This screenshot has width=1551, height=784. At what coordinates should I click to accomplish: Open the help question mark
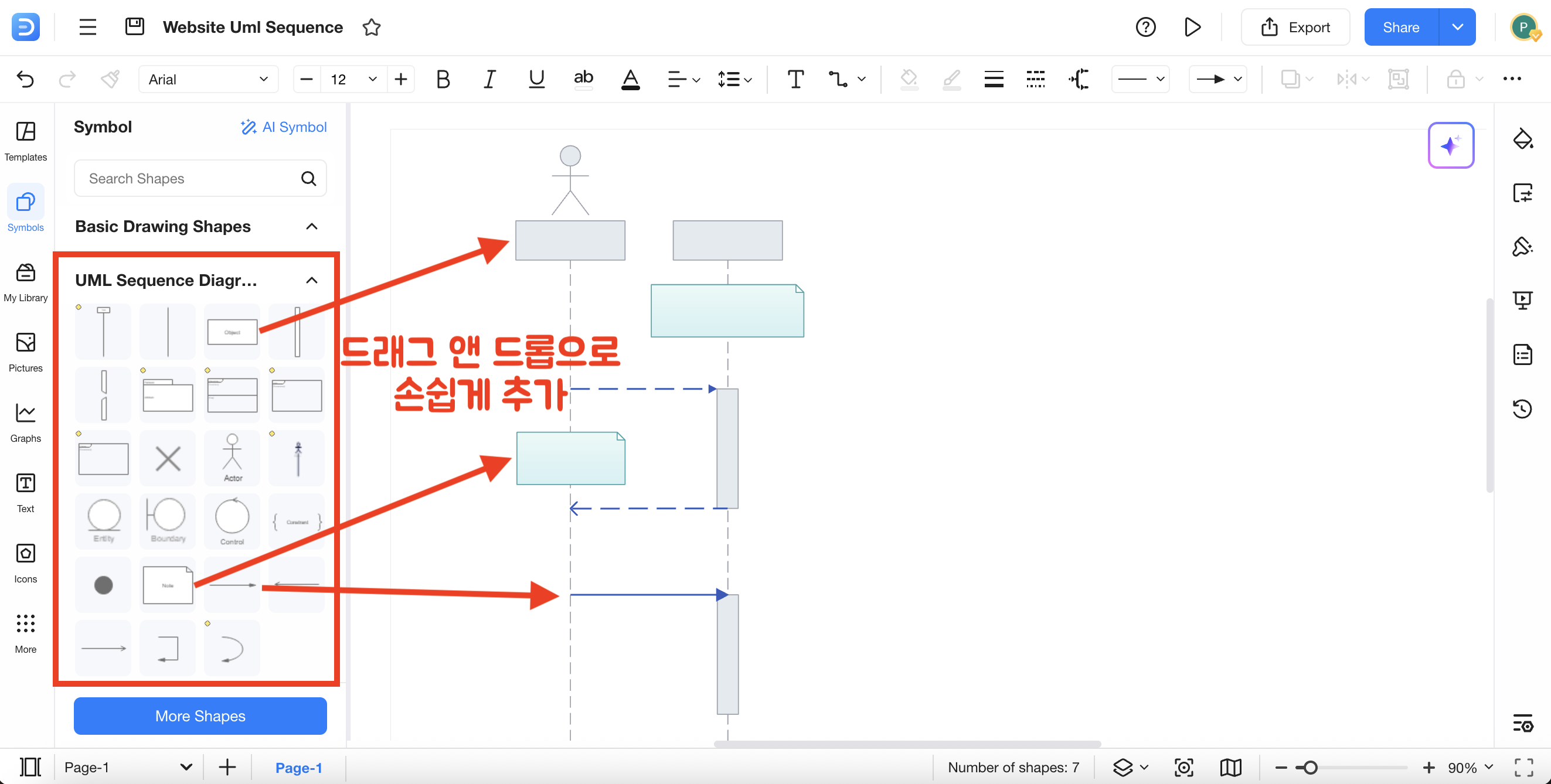tap(1145, 27)
